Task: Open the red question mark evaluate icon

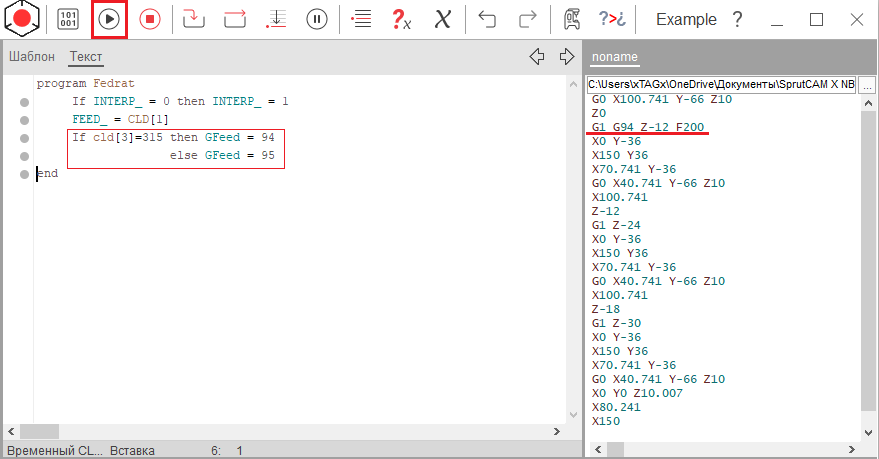Action: pos(401,19)
